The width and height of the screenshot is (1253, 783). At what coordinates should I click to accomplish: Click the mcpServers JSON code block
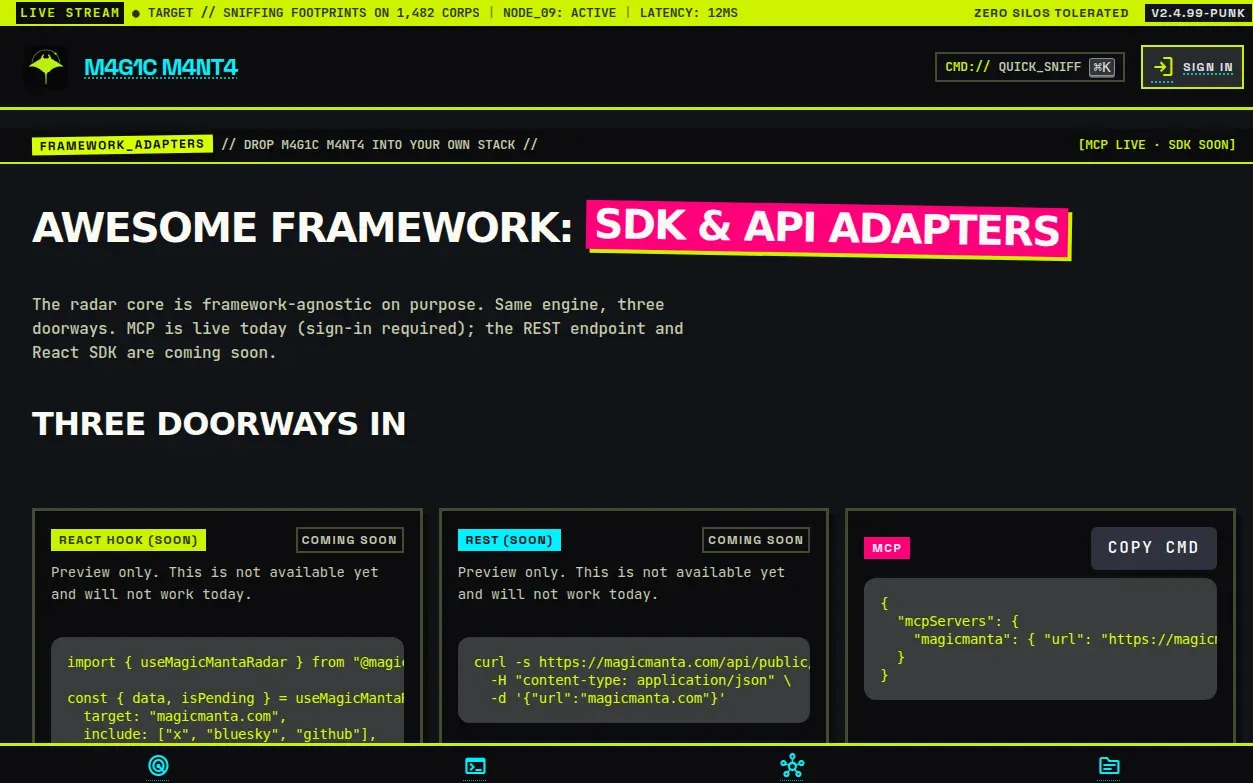tap(1040, 639)
